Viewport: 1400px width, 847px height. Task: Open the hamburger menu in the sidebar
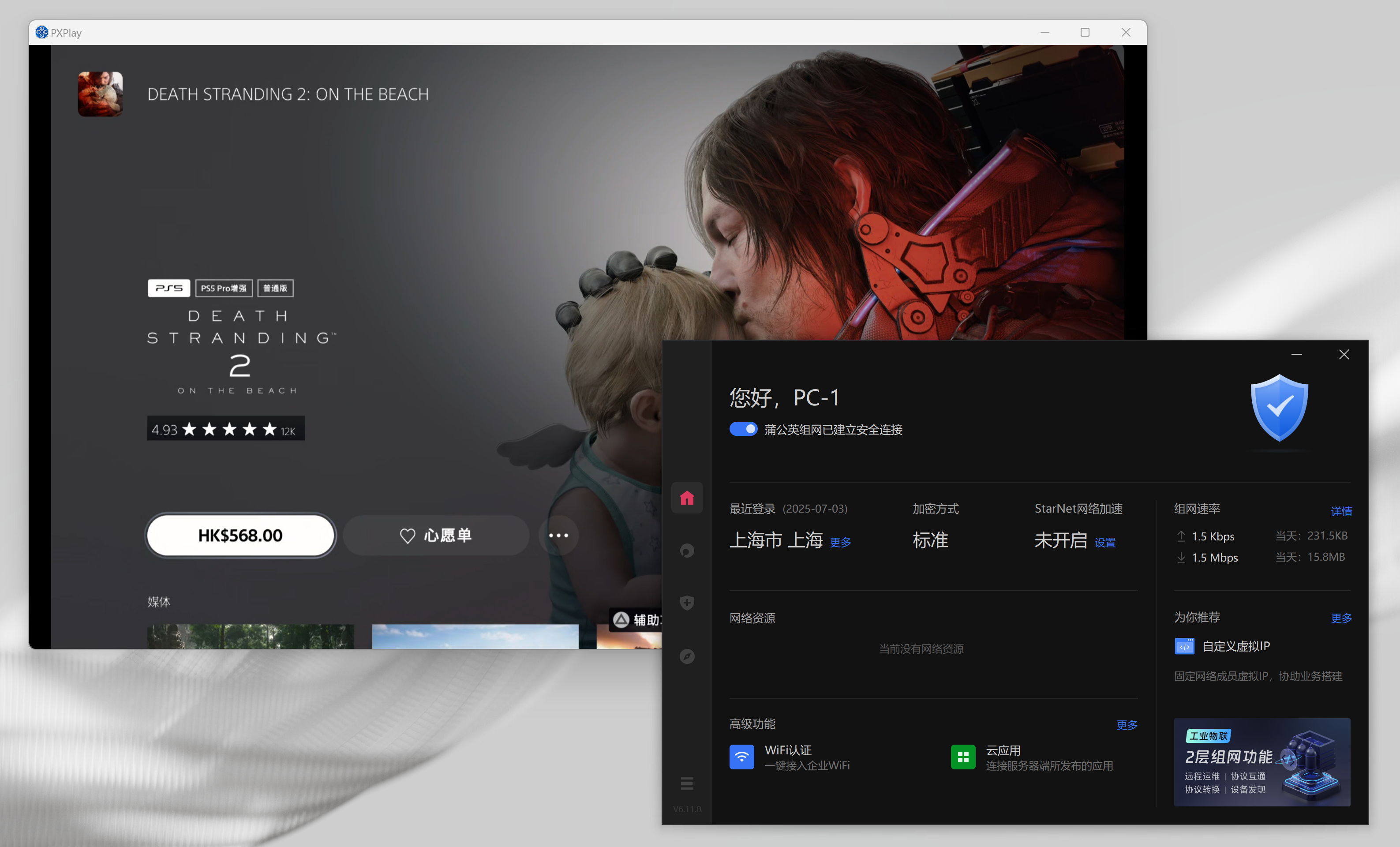point(687,784)
